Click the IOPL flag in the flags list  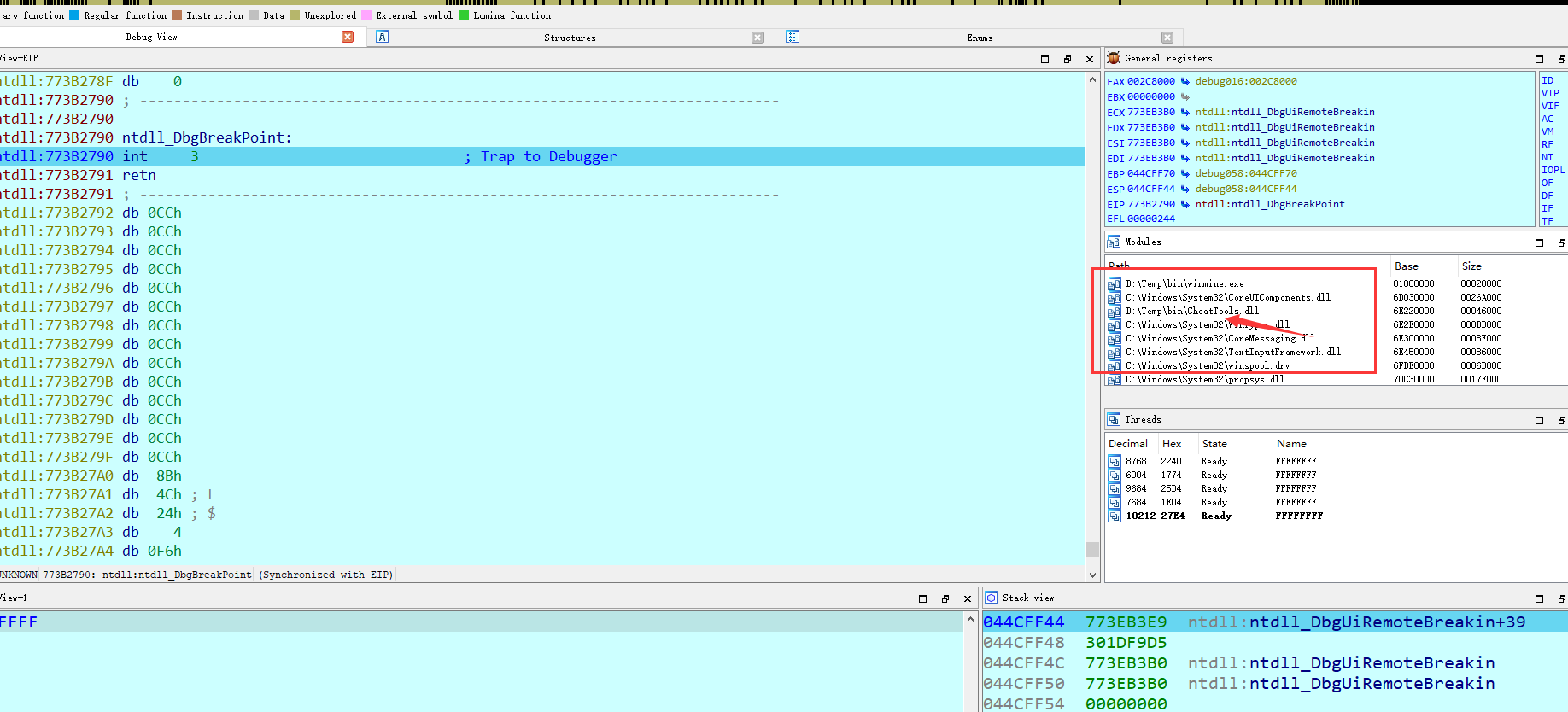click(1553, 170)
